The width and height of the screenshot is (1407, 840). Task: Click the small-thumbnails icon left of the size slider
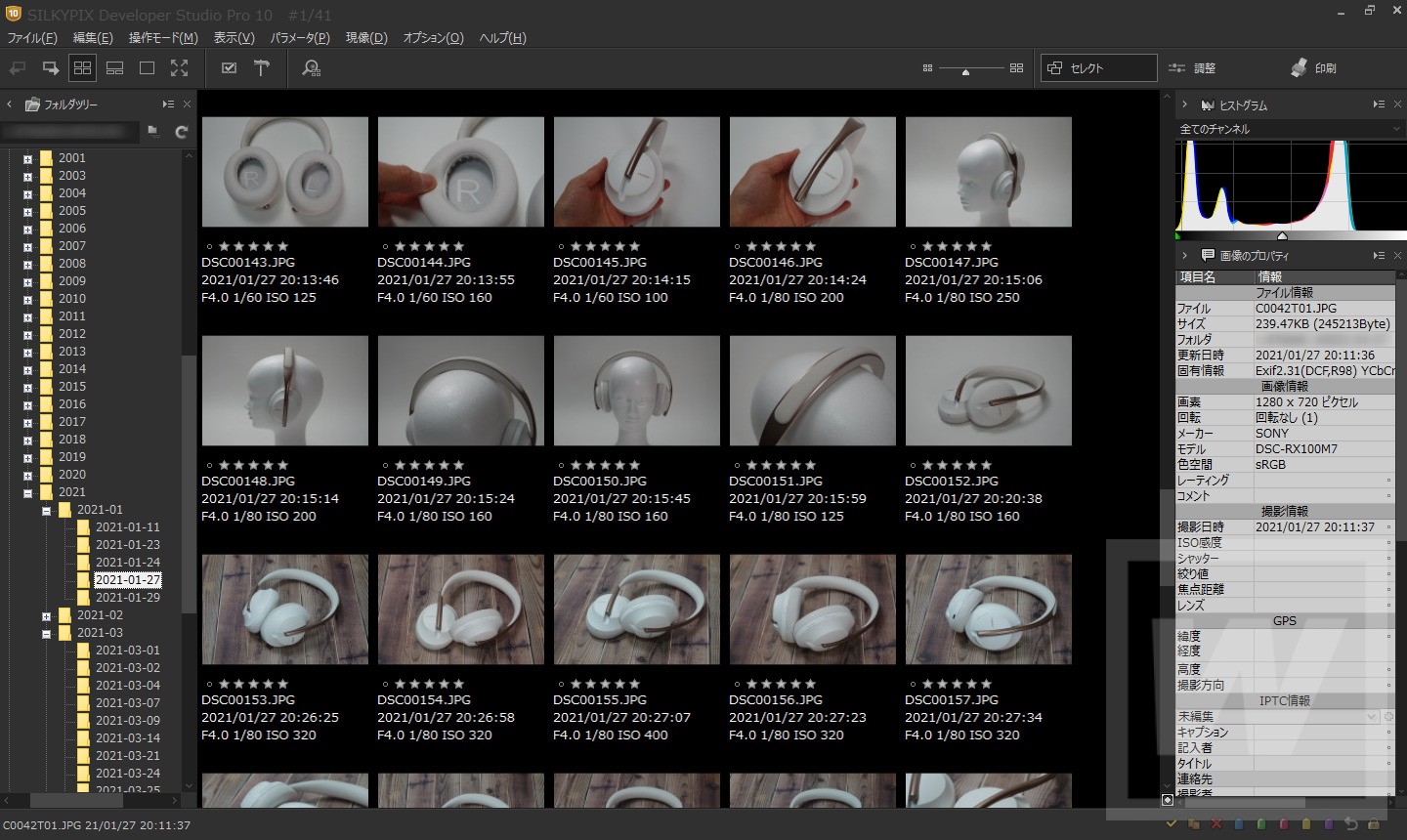[927, 68]
